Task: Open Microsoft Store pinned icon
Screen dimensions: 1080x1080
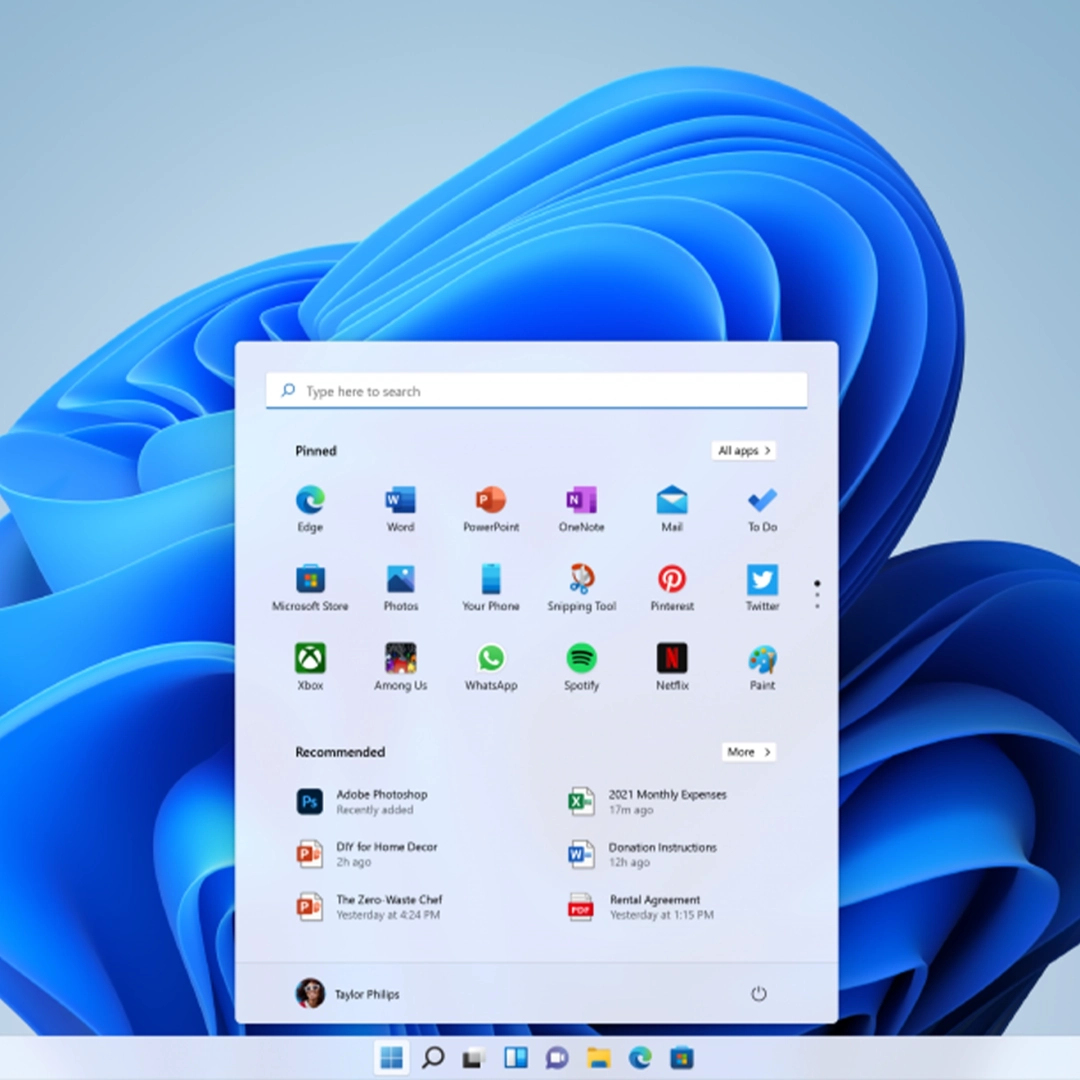Action: (310, 588)
